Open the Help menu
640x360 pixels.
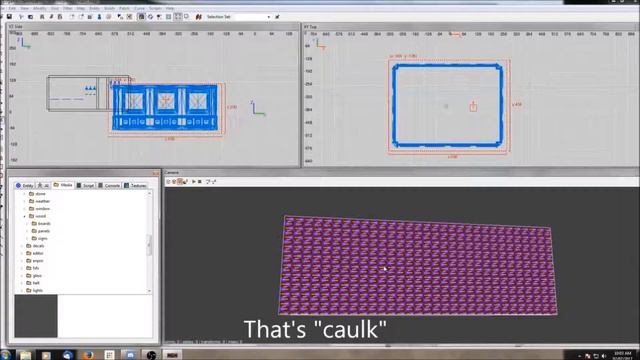point(170,8)
